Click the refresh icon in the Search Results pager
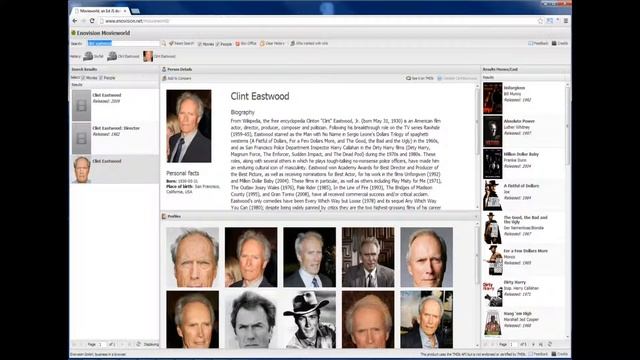 pyautogui.click(x=138, y=344)
